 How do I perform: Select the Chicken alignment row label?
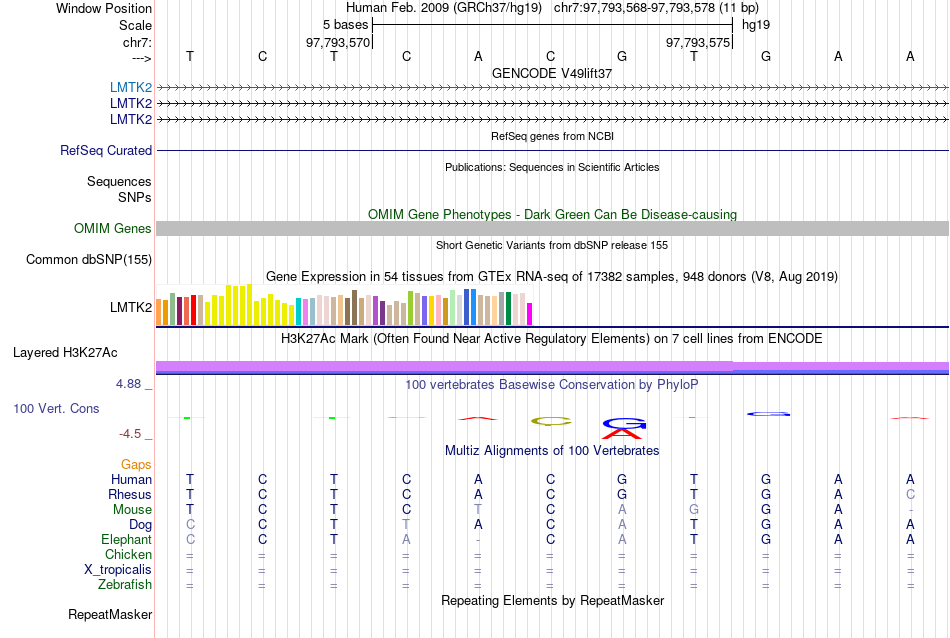[x=128, y=554]
